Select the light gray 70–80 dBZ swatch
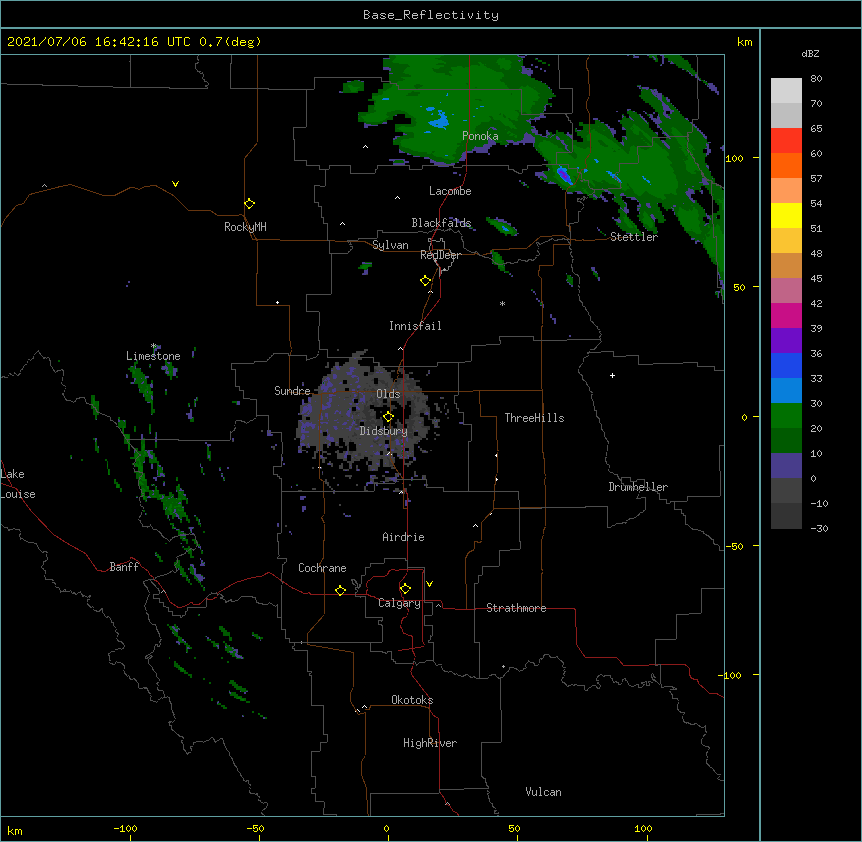The image size is (862, 842). pos(786,91)
